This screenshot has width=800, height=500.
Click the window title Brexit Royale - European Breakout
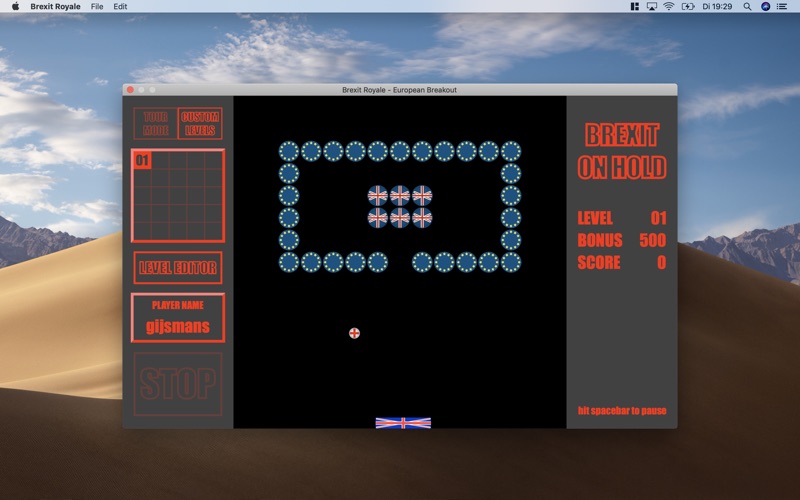(399, 90)
